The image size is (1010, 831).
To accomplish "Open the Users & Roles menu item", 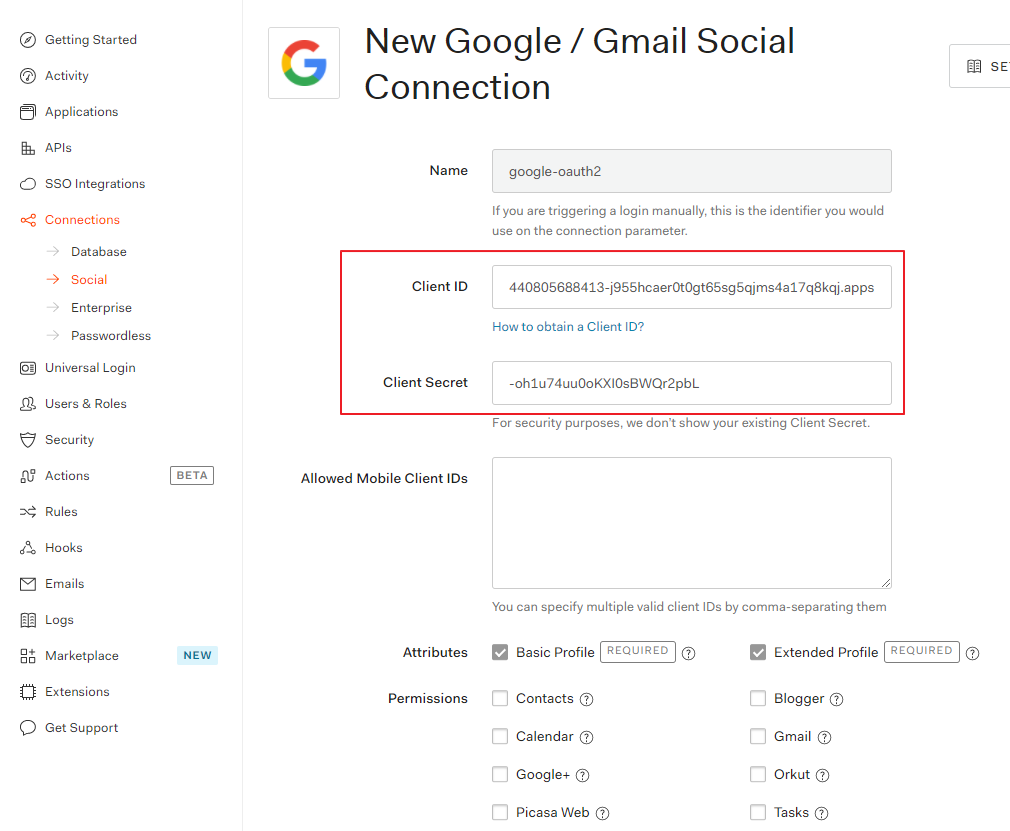I will click(86, 404).
